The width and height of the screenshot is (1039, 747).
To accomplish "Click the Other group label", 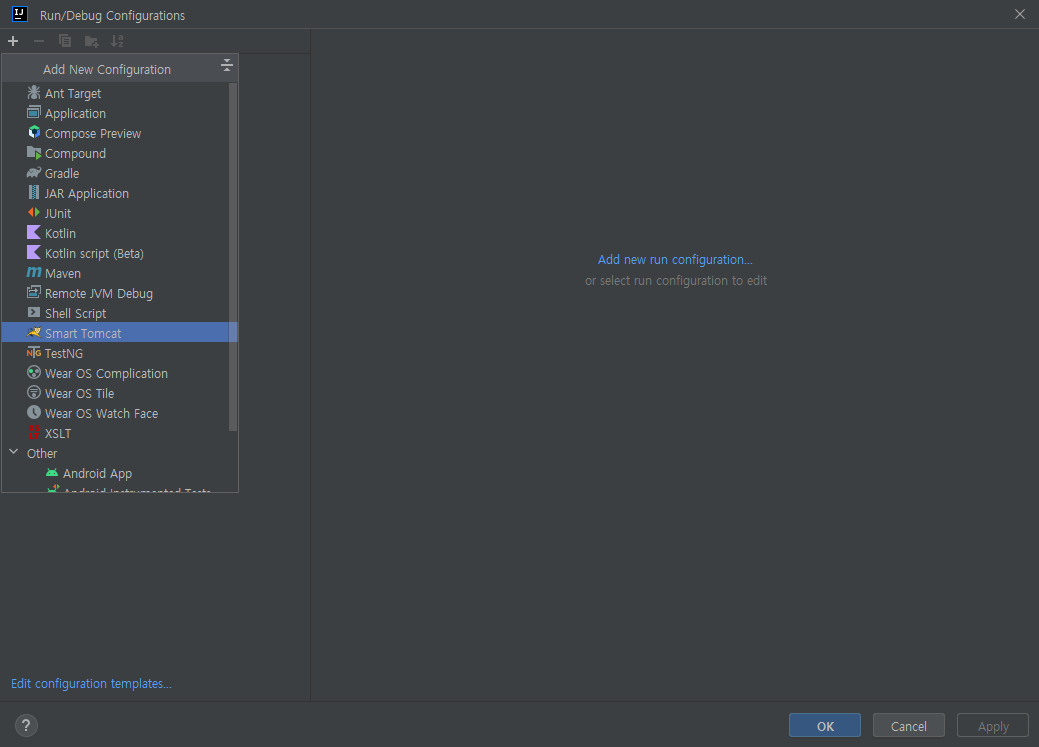I will pos(42,453).
